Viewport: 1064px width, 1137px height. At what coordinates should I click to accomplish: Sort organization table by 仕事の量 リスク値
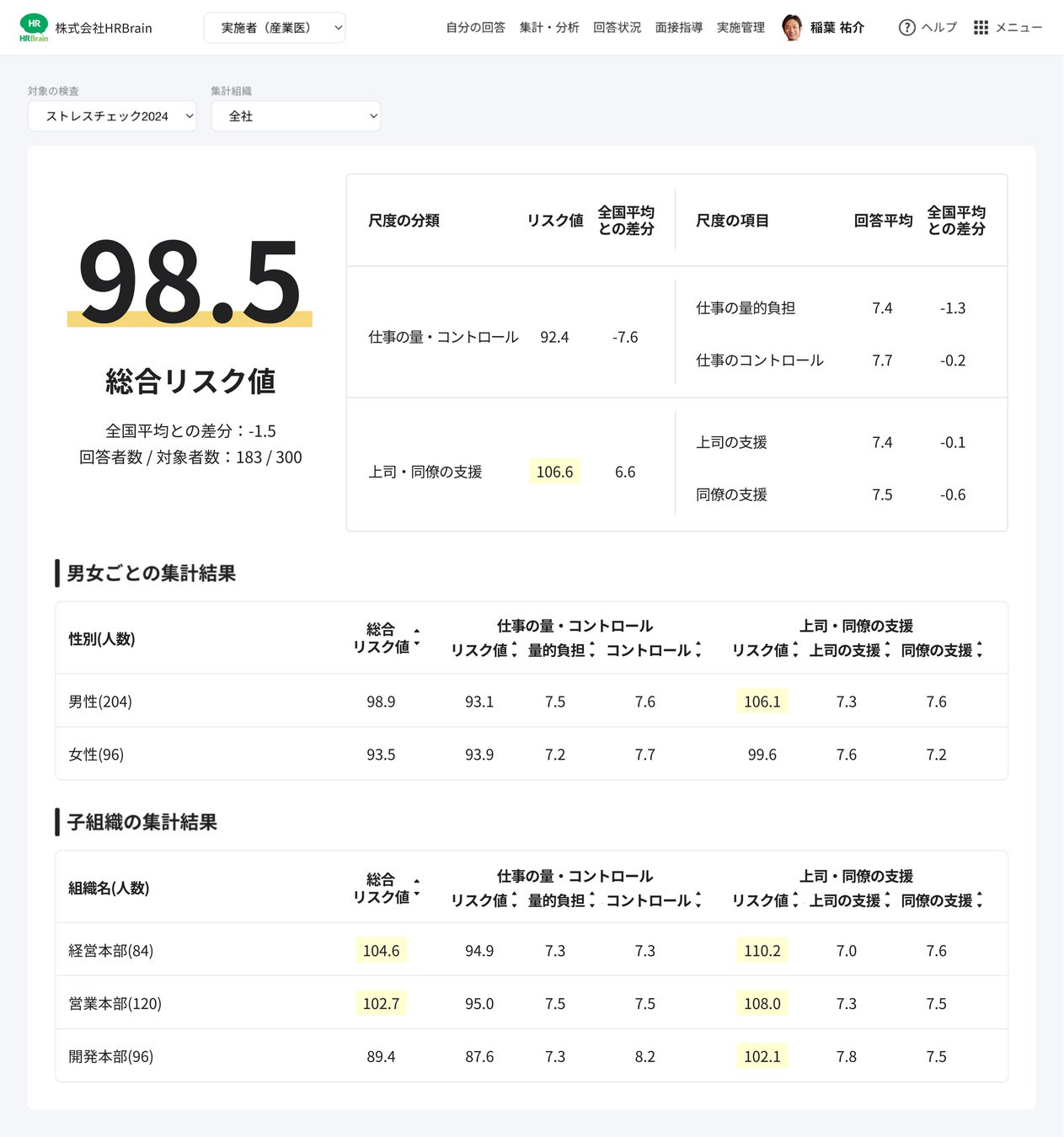514,900
